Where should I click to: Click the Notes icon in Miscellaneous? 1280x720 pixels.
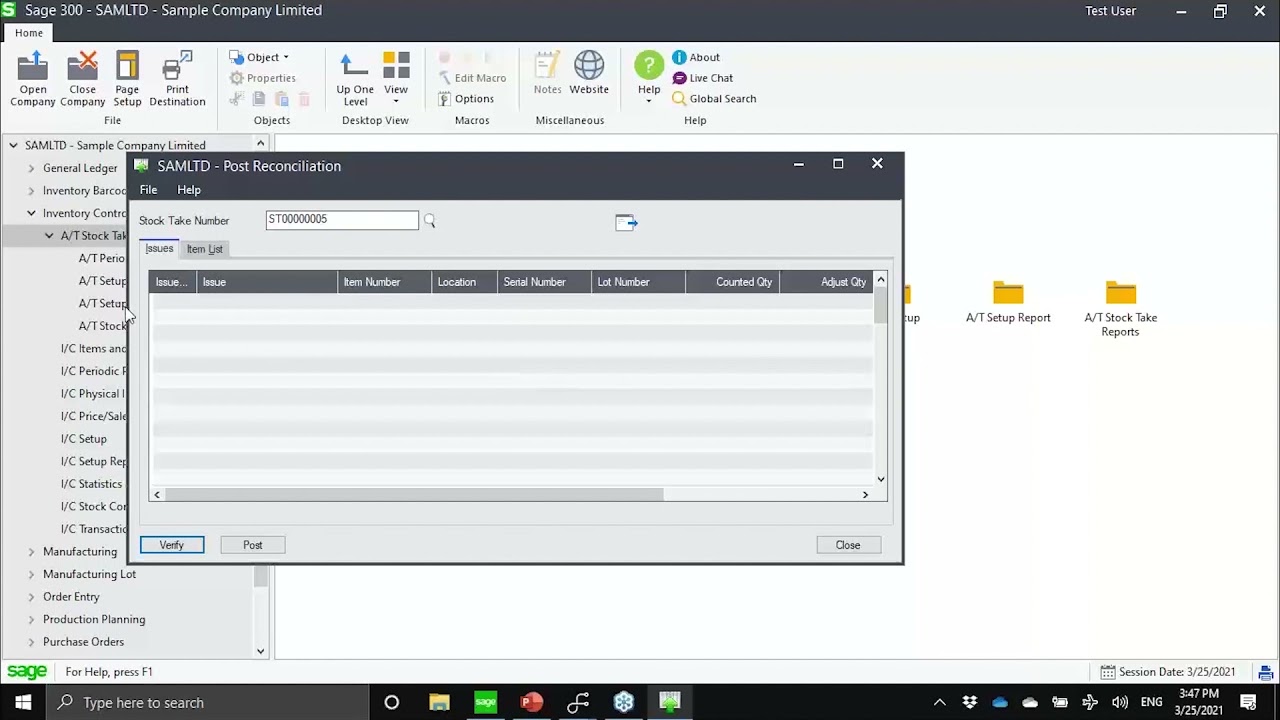(x=547, y=74)
